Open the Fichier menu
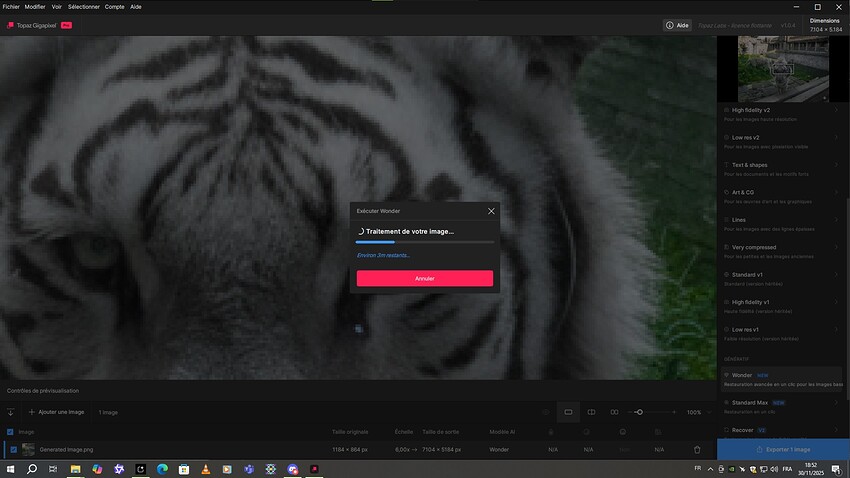This screenshot has height=478, width=850. pyautogui.click(x=11, y=6)
